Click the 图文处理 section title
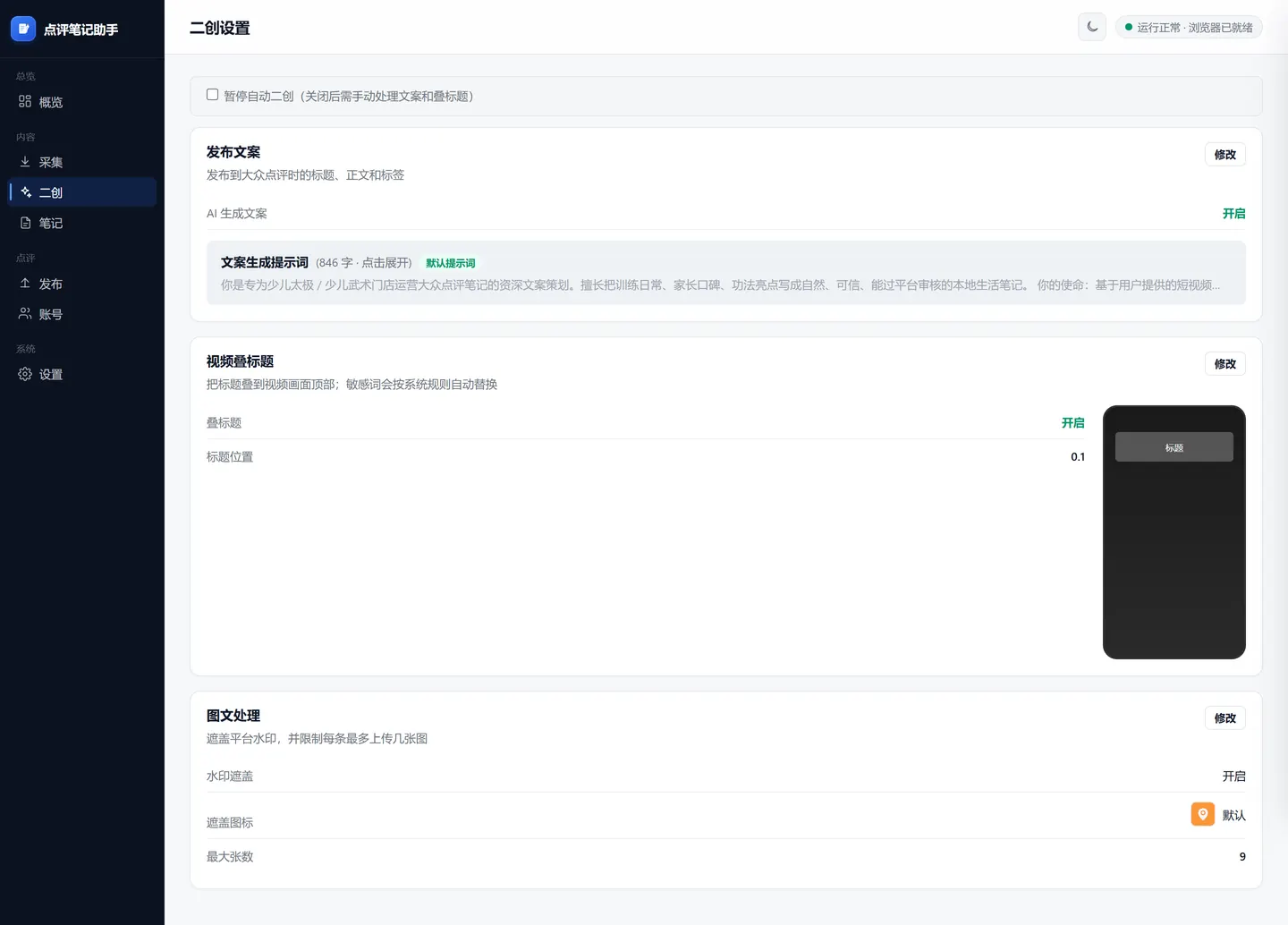This screenshot has width=1288, height=925. click(x=233, y=716)
